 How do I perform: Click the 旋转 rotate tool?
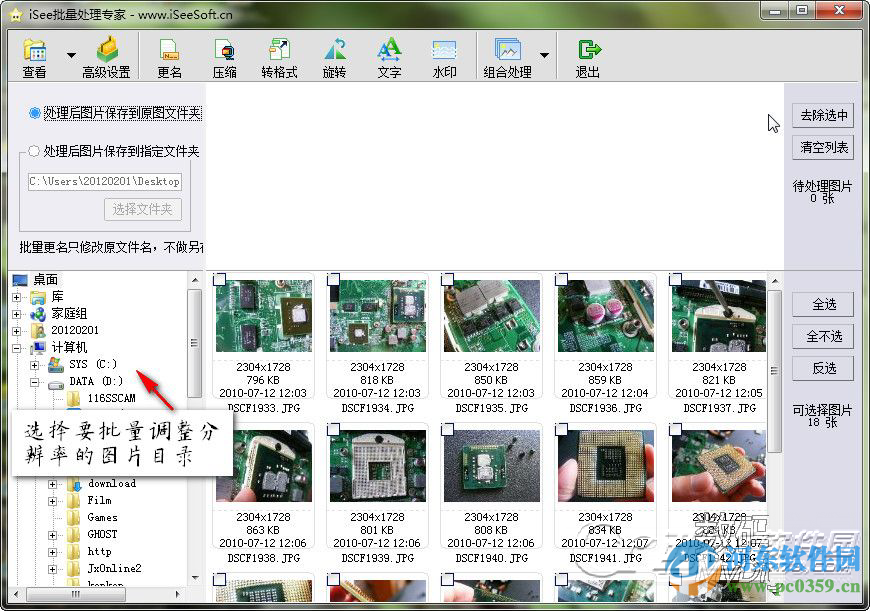click(x=335, y=55)
